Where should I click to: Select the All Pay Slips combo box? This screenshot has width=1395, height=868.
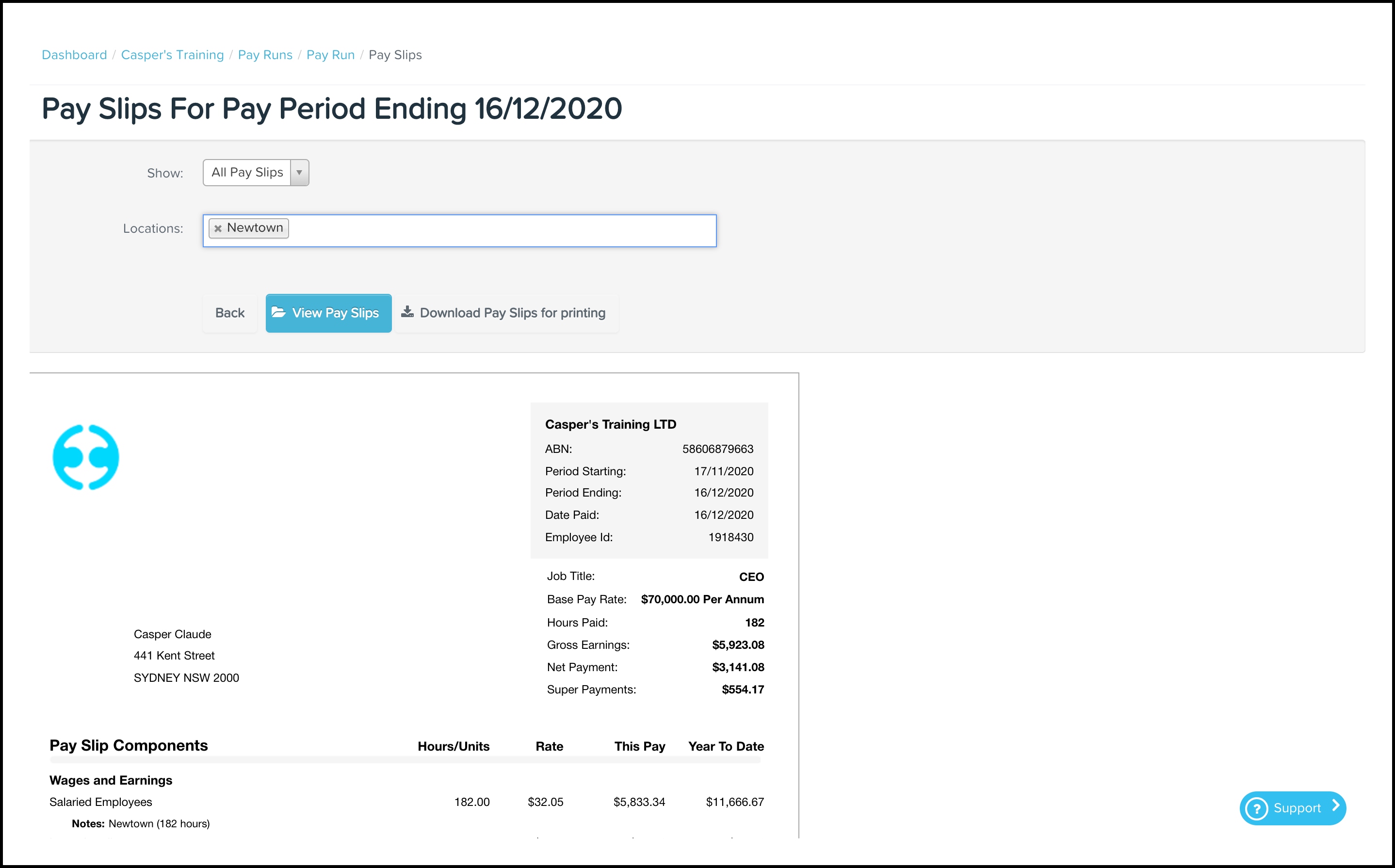tap(247, 173)
